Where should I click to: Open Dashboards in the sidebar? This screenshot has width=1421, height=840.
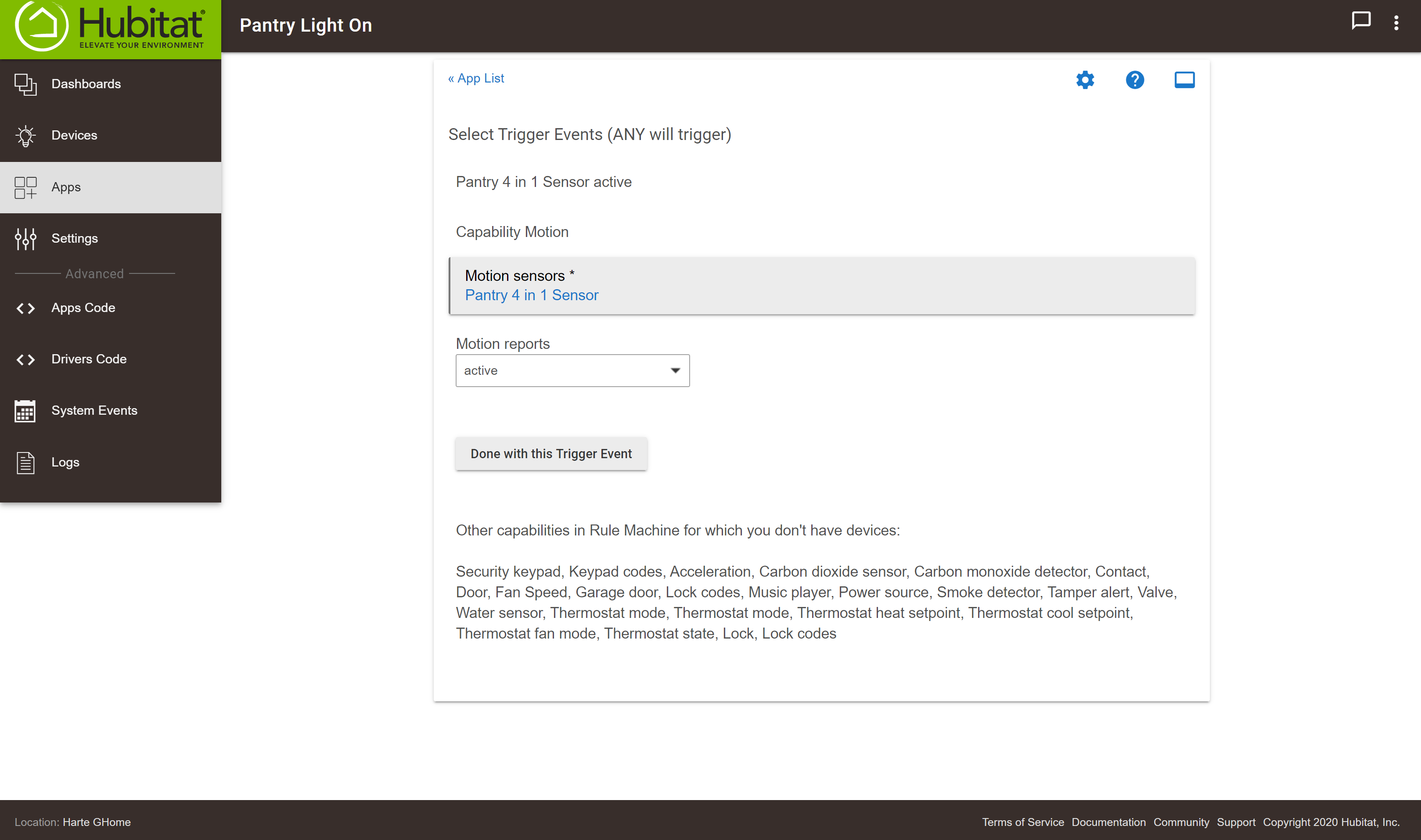pyautogui.click(x=86, y=84)
